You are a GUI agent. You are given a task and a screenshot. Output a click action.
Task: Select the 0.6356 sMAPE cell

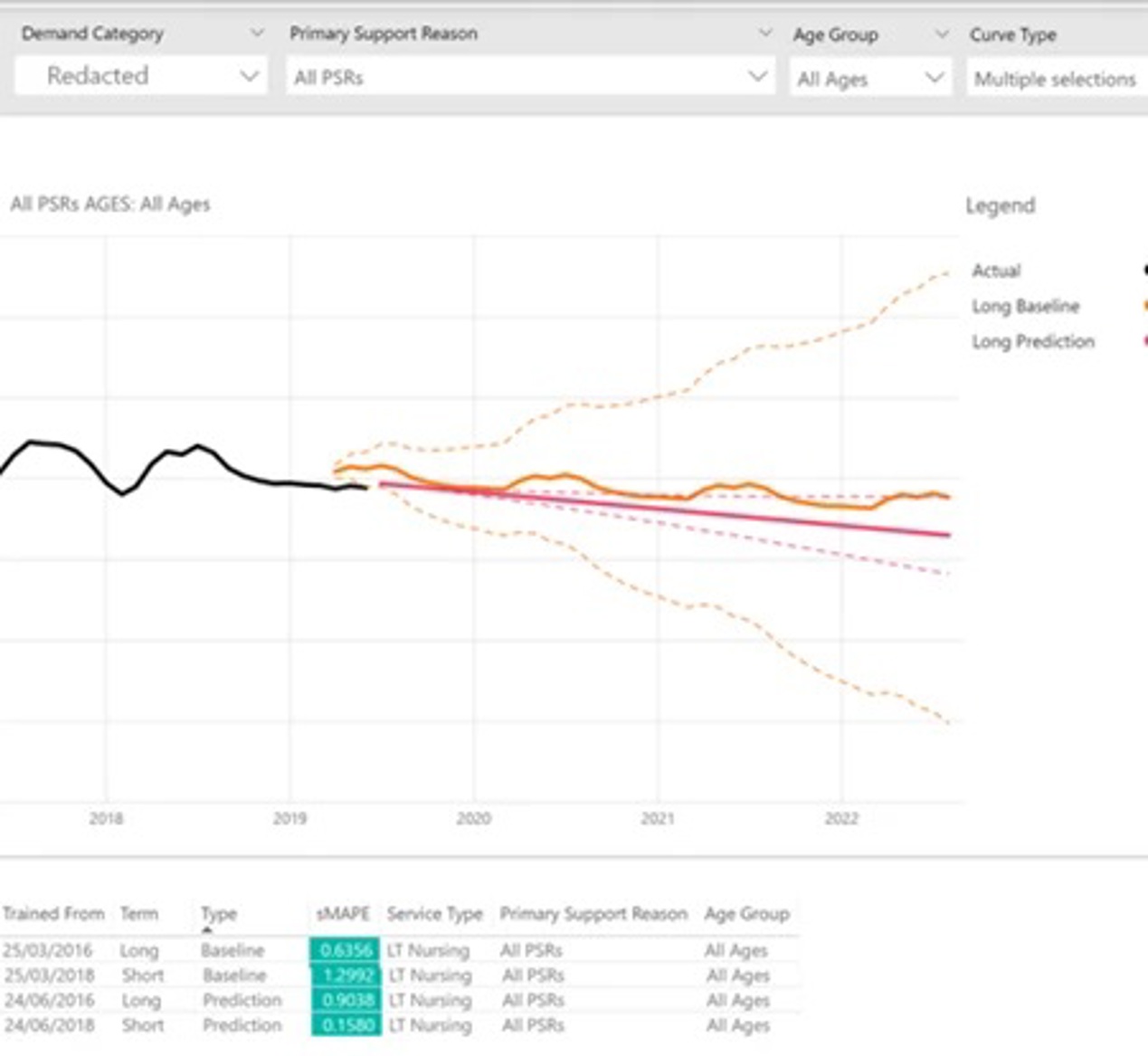(345, 950)
